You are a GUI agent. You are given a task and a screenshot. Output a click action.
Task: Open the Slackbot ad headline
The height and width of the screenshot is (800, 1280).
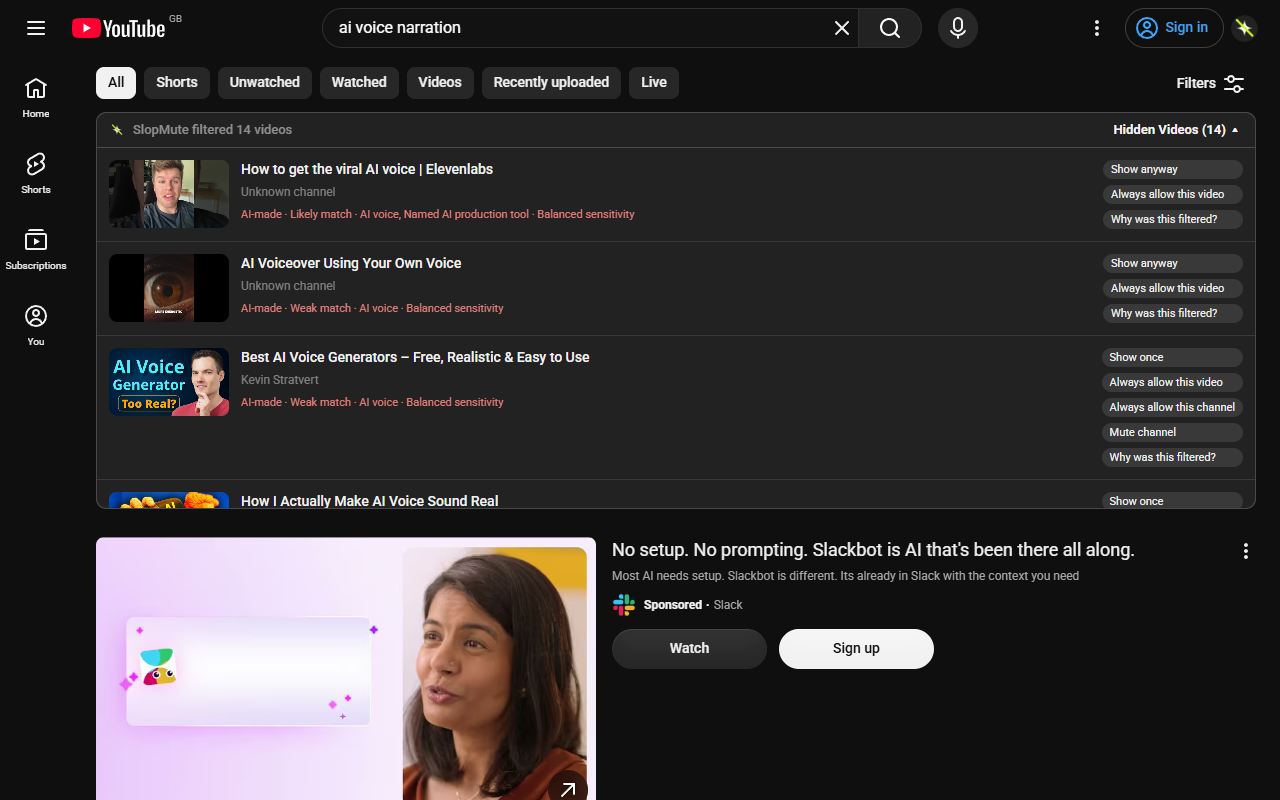(x=873, y=550)
